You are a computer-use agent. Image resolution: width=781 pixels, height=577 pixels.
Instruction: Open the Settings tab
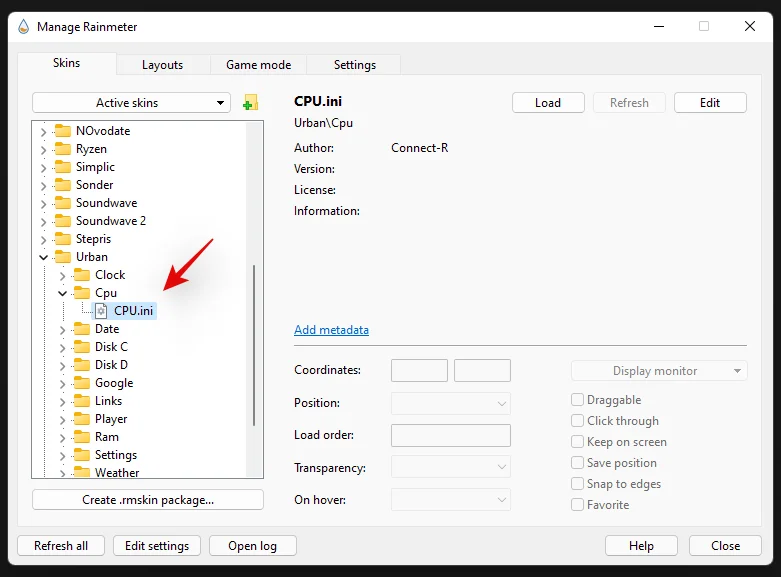coord(355,65)
